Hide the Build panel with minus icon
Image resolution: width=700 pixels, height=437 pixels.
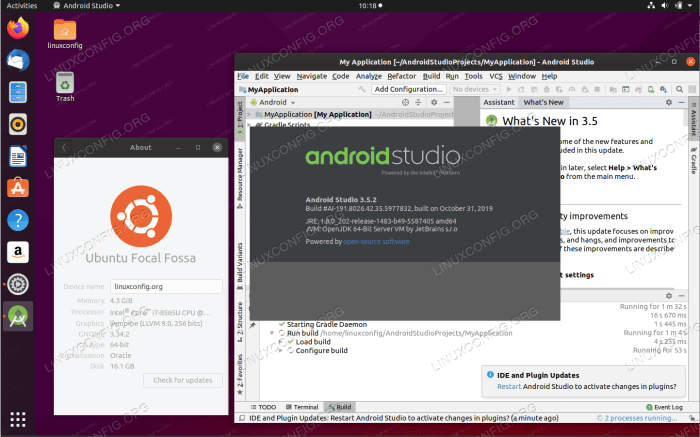682,295
